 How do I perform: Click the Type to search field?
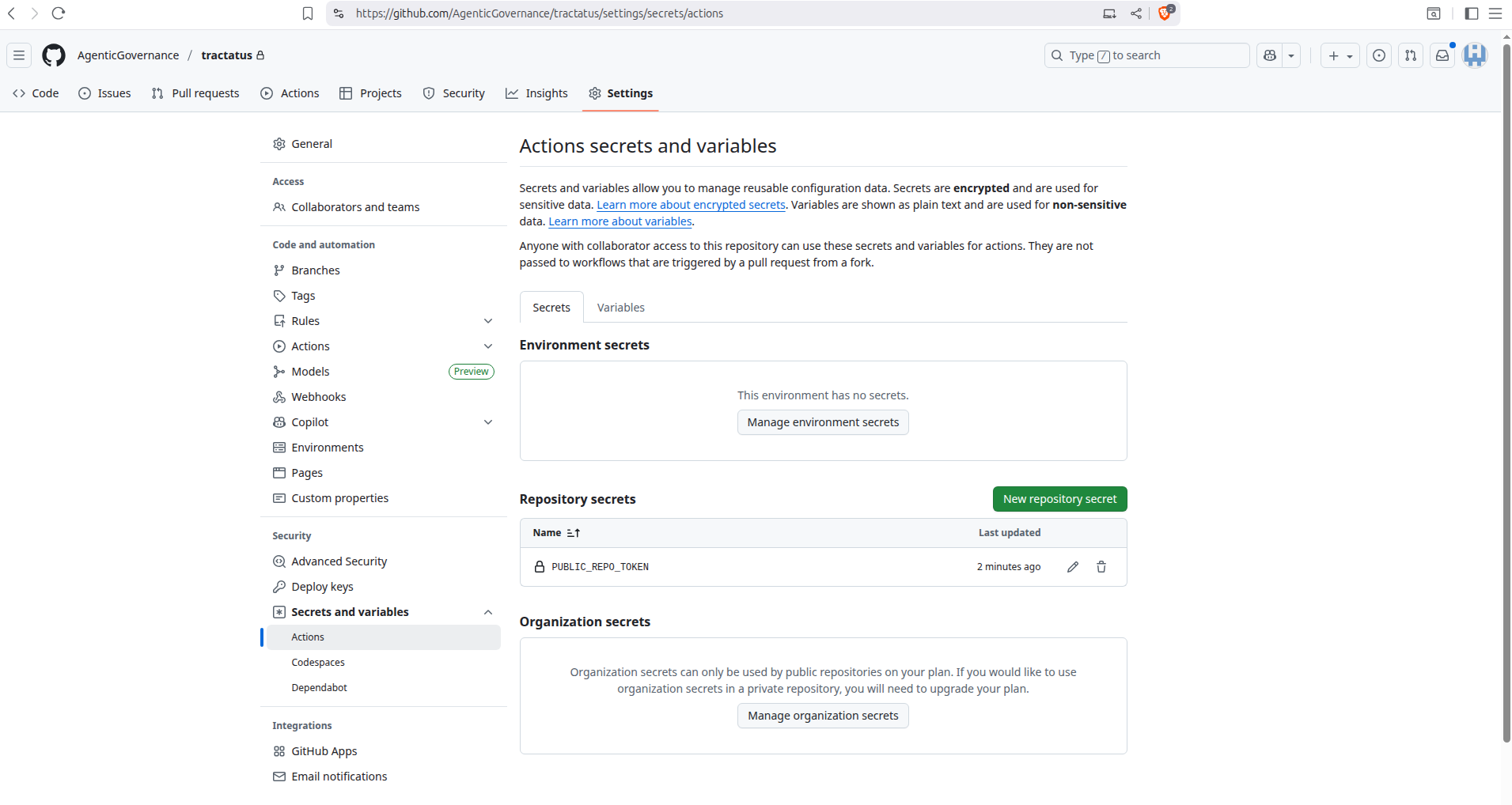pos(1147,55)
